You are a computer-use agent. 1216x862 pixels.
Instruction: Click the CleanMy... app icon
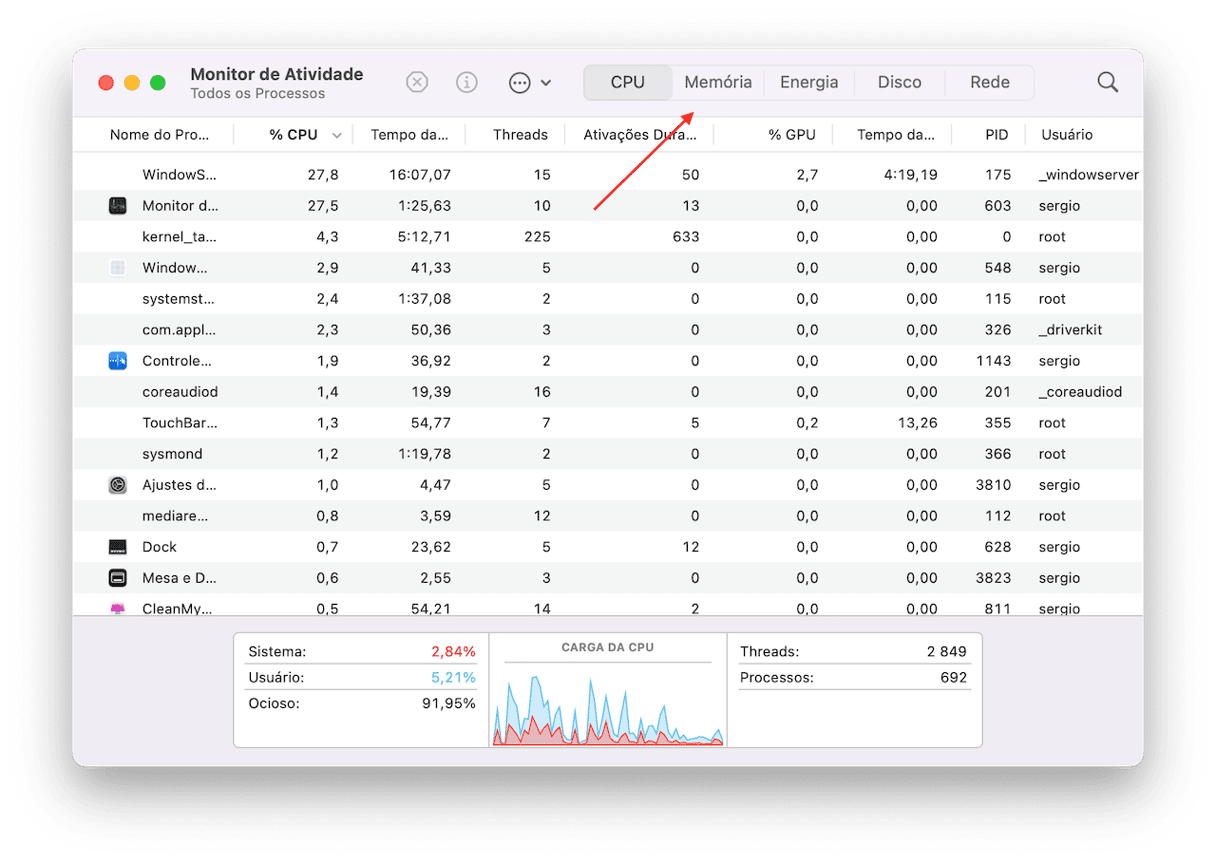(118, 608)
